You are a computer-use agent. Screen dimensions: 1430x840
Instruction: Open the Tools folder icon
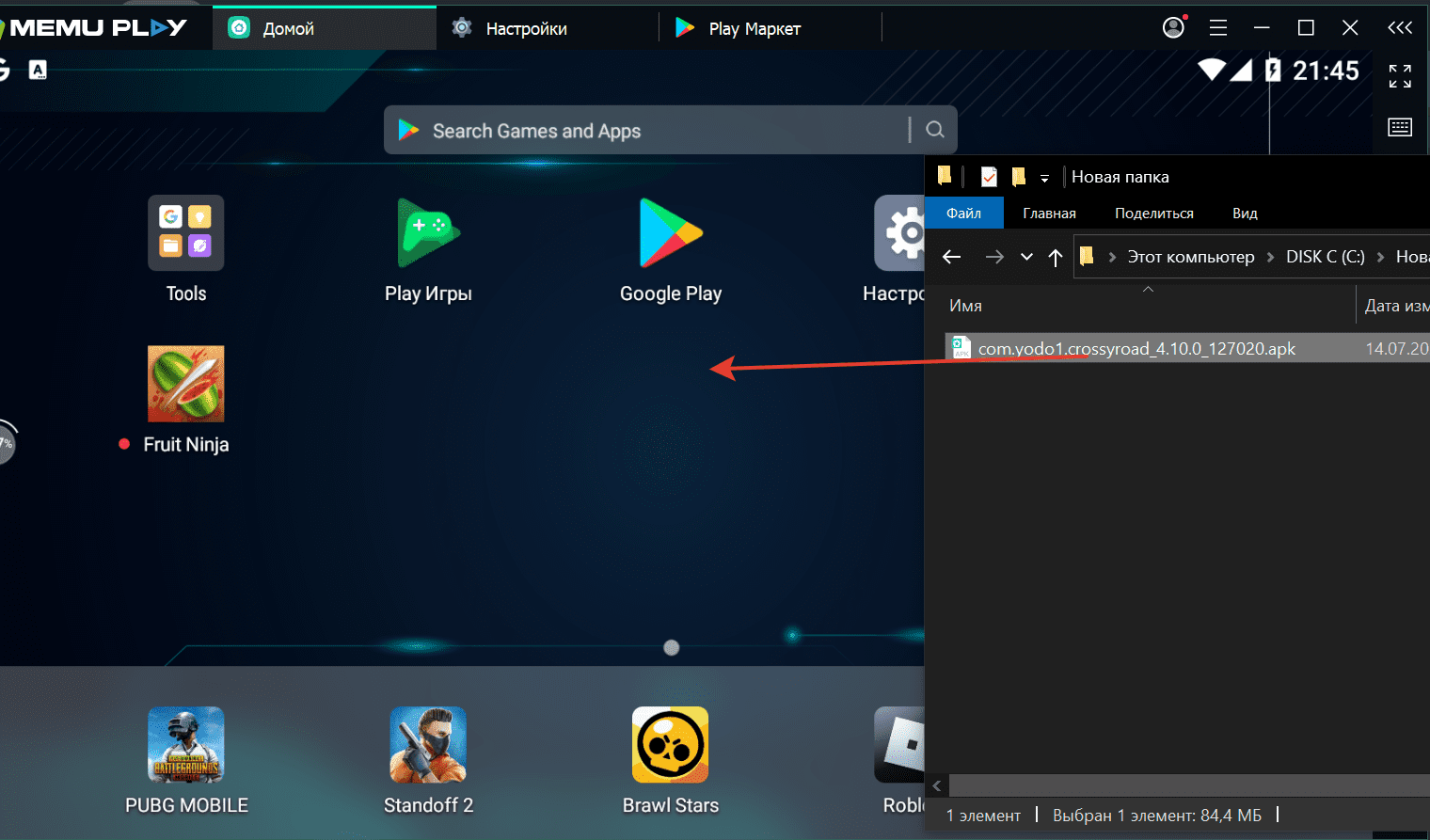(x=185, y=233)
